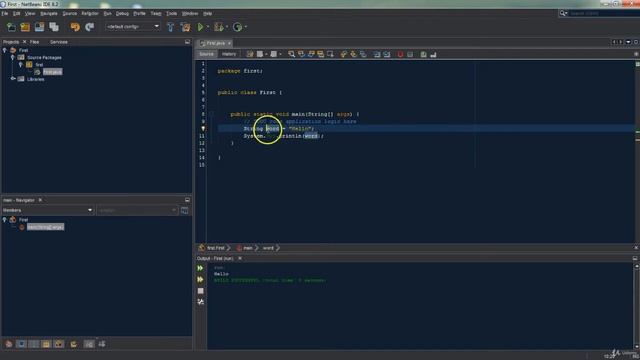The width and height of the screenshot is (640, 360).
Task: Click the Find Selection magnifier icon
Action: click(x=291, y=54)
